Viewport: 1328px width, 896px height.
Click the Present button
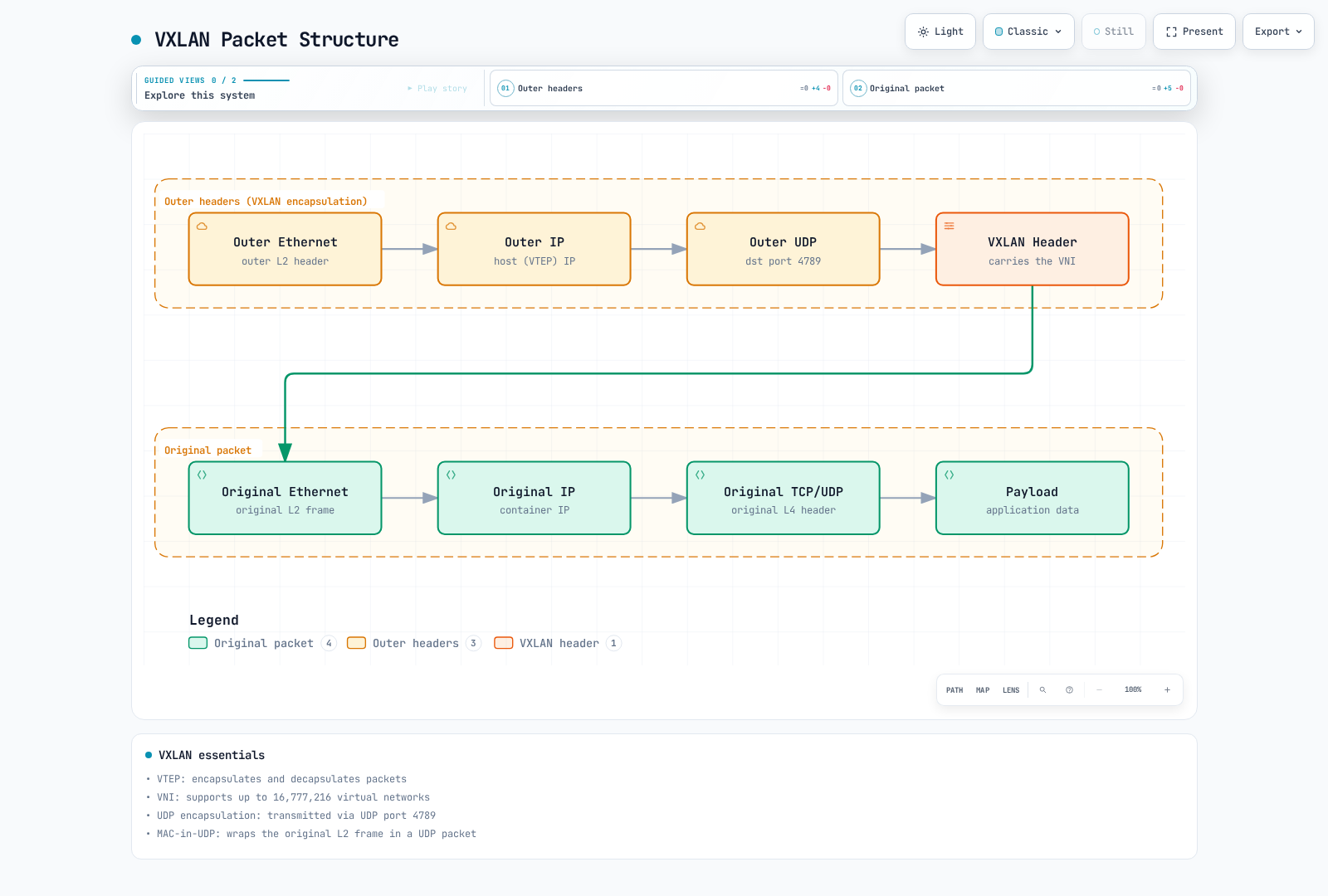[1194, 32]
